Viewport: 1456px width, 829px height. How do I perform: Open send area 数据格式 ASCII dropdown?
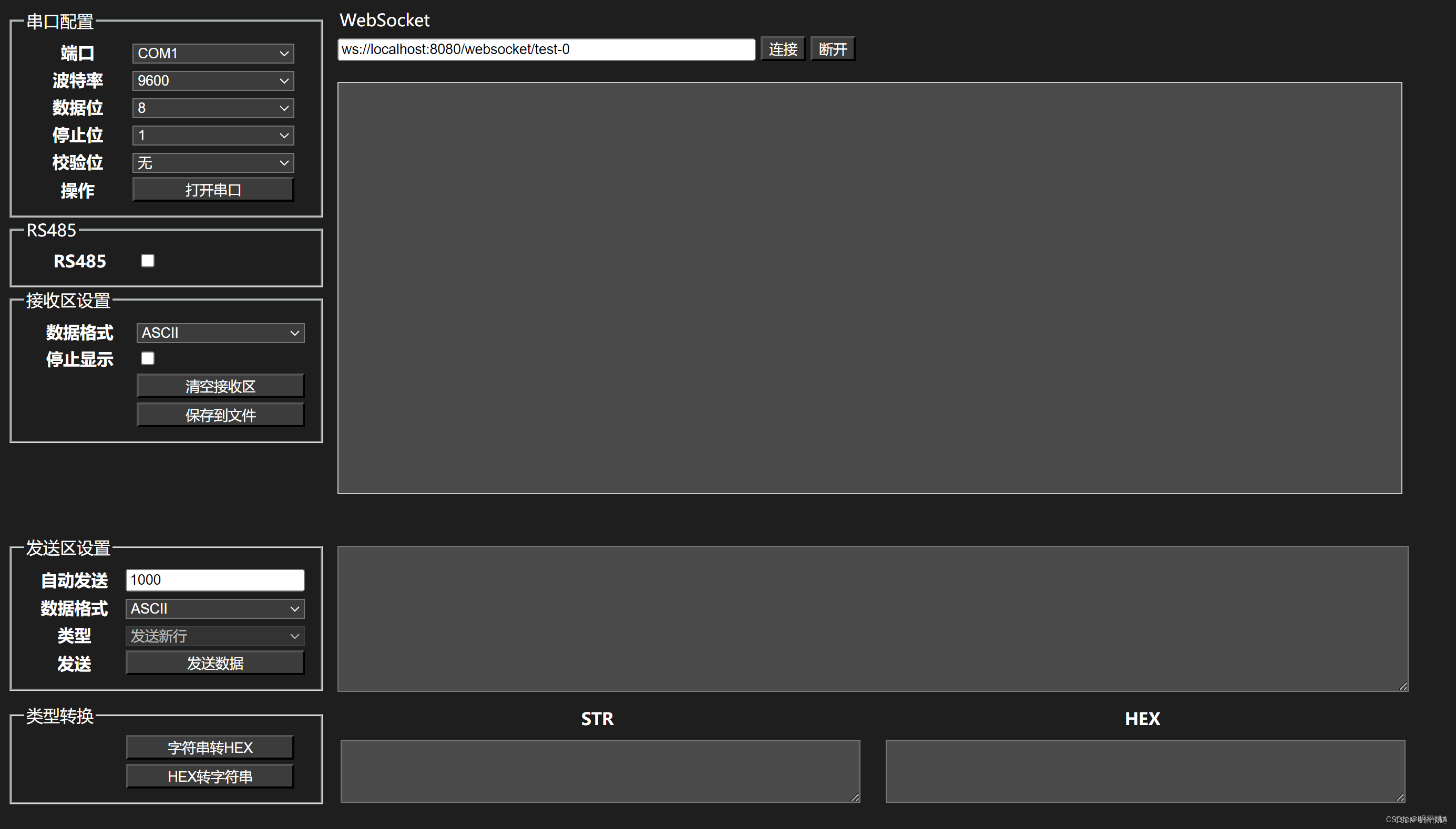click(215, 609)
